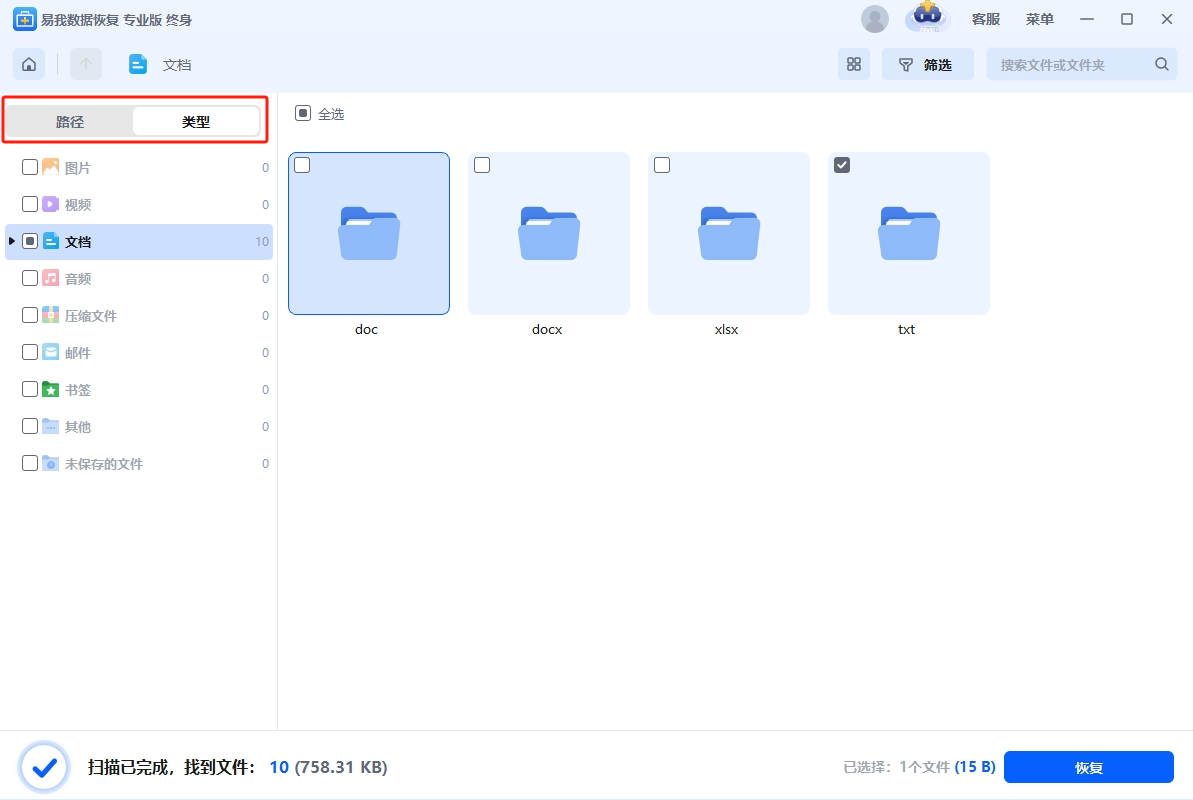Open the doc folder thumbnail
This screenshot has height=800, width=1193.
368,233
